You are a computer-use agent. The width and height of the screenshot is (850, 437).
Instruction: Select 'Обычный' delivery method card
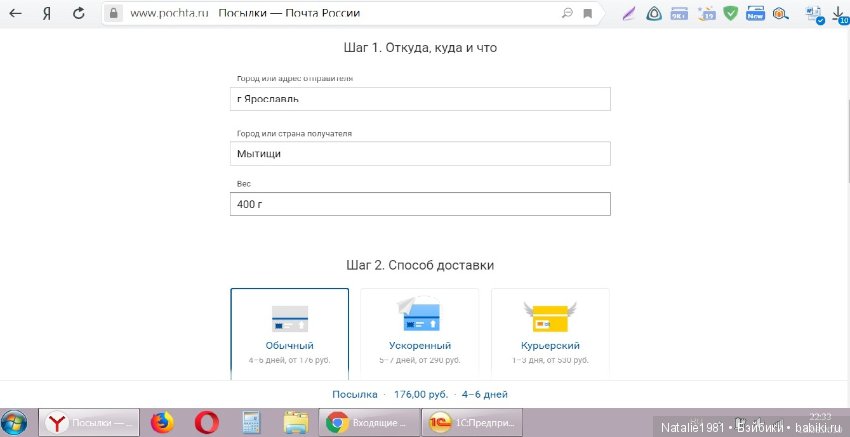click(289, 334)
